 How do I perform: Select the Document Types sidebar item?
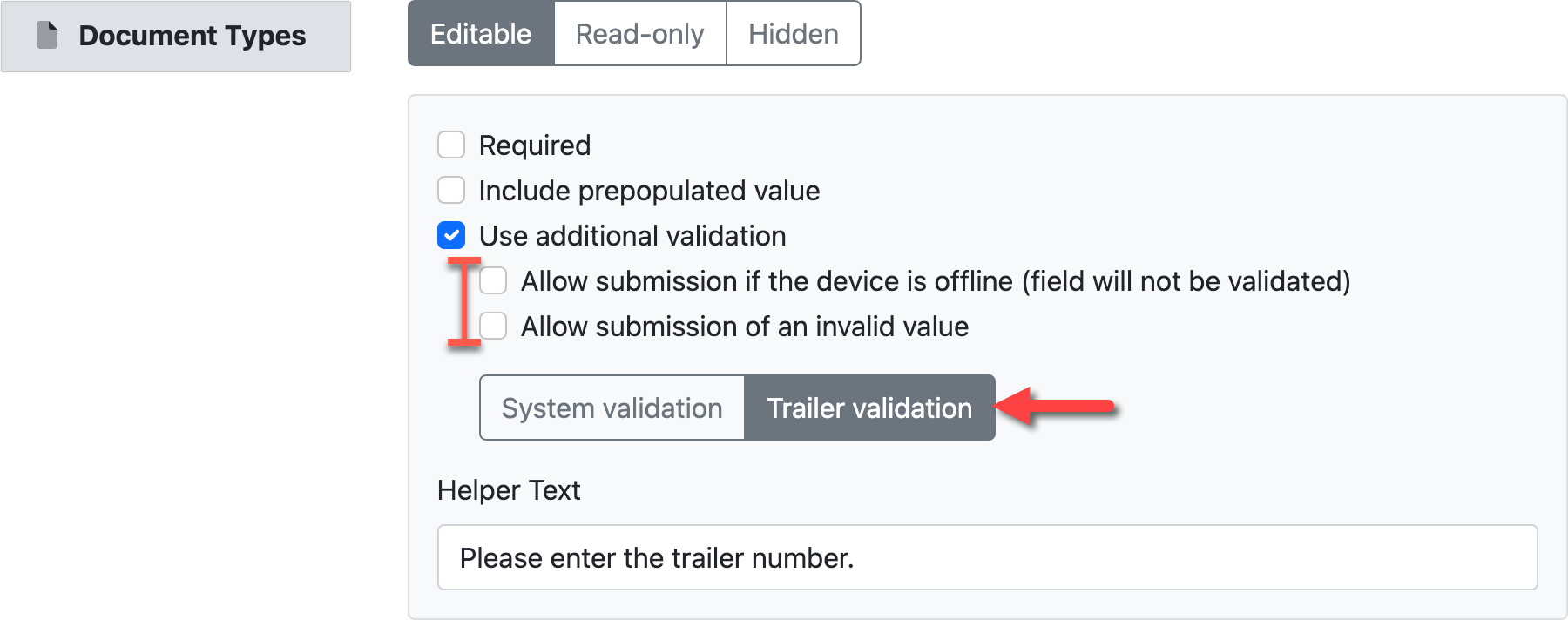tap(174, 35)
